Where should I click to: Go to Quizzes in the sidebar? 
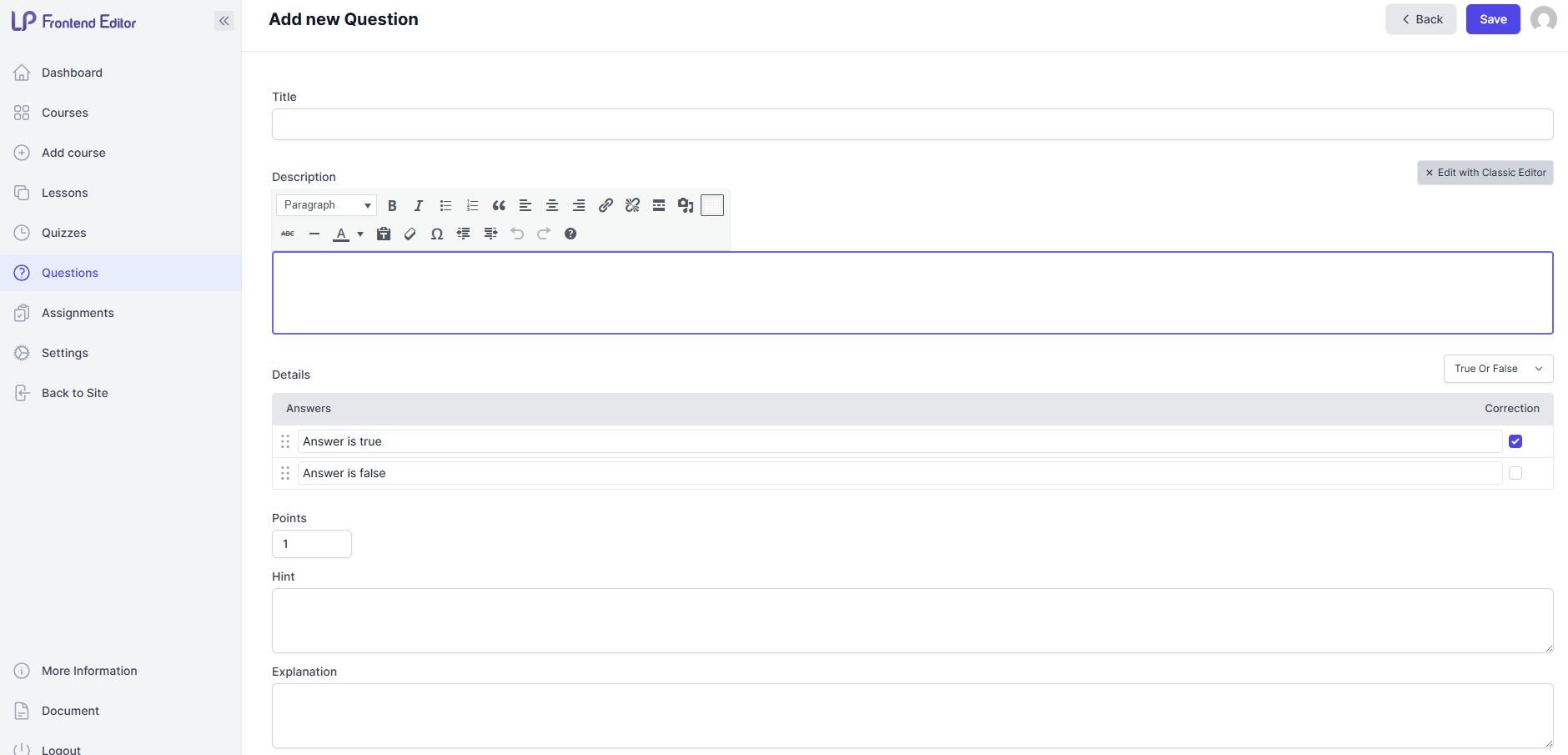pyautogui.click(x=64, y=233)
